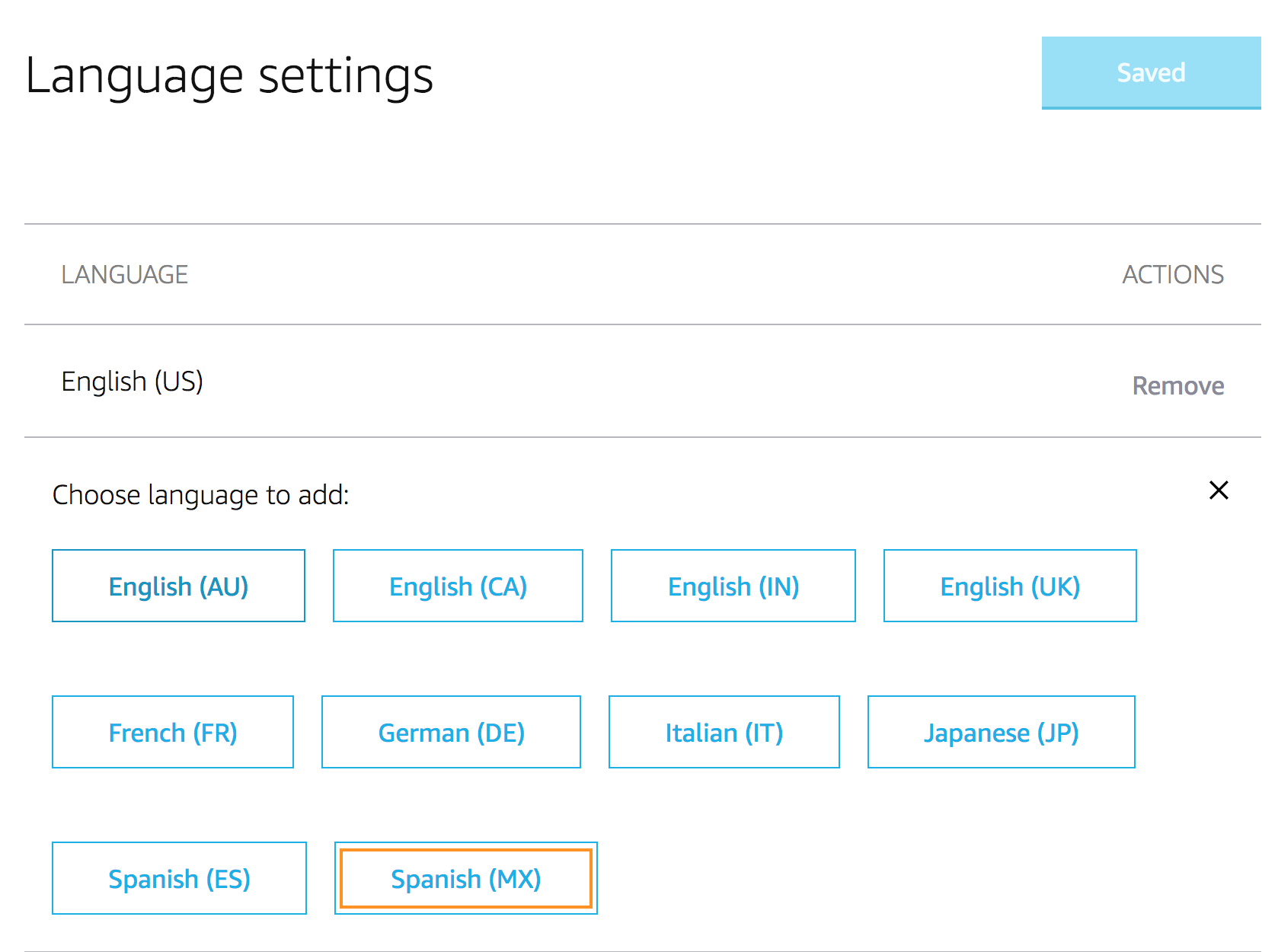Remove the English (US) language
The height and width of the screenshot is (952, 1278).
(x=1178, y=385)
